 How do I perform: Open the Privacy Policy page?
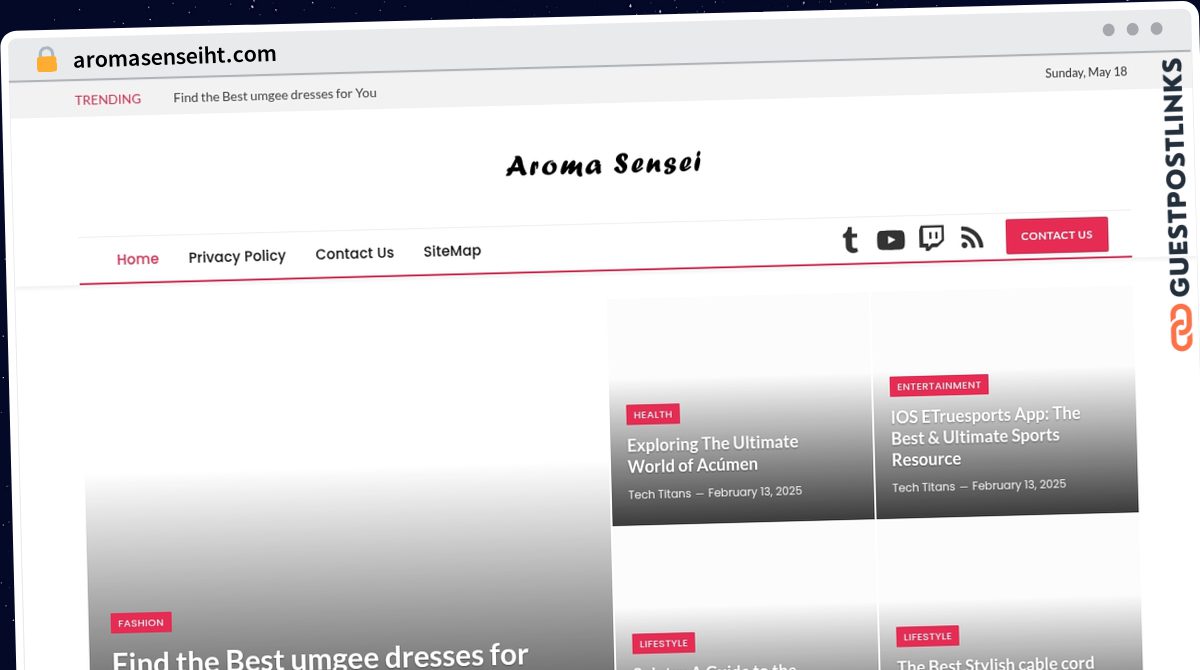[x=236, y=256]
